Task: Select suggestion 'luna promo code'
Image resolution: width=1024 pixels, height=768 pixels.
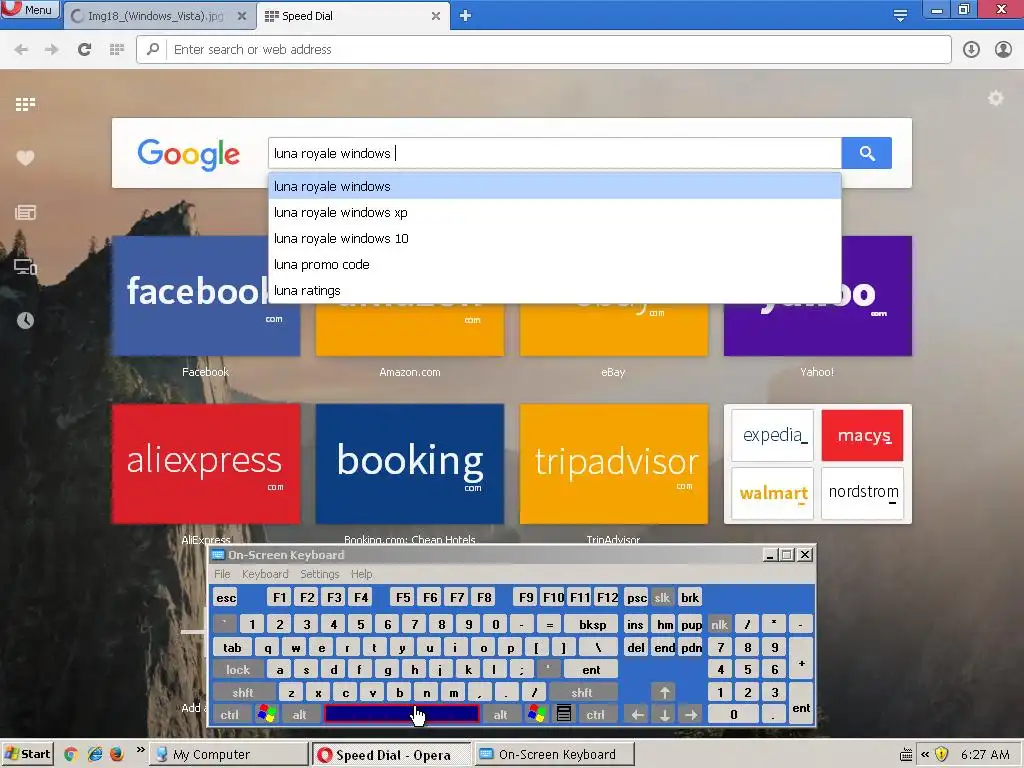Action: point(554,264)
